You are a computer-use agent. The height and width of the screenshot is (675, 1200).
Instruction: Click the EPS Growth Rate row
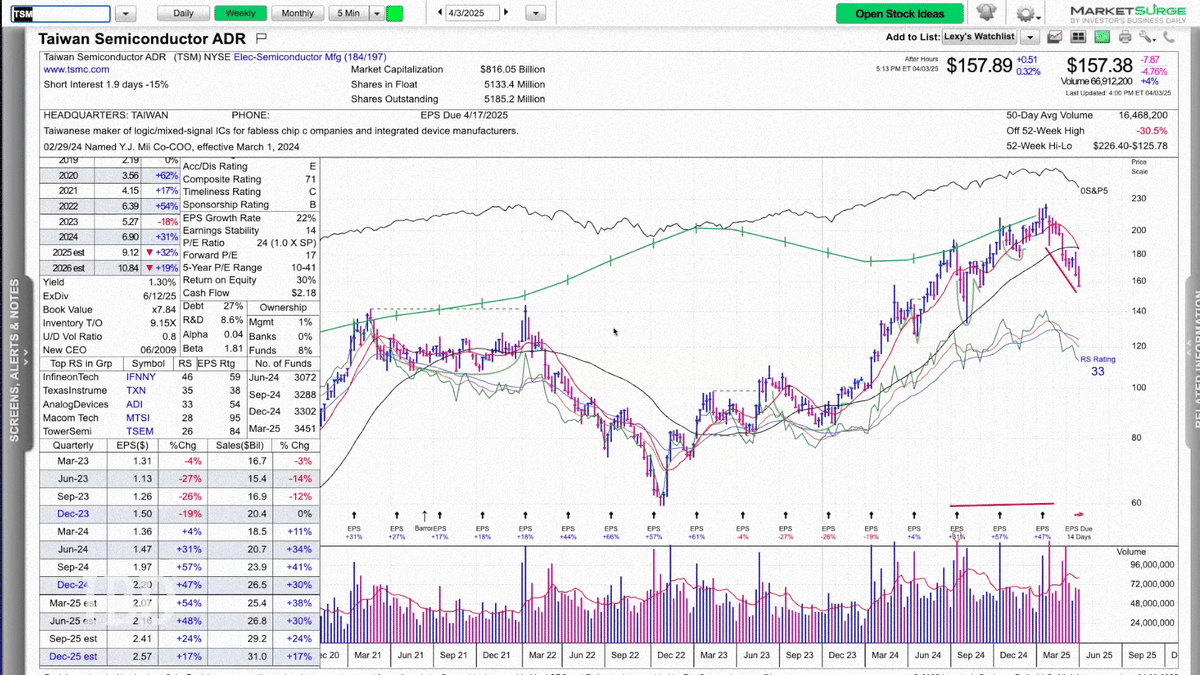(x=250, y=218)
